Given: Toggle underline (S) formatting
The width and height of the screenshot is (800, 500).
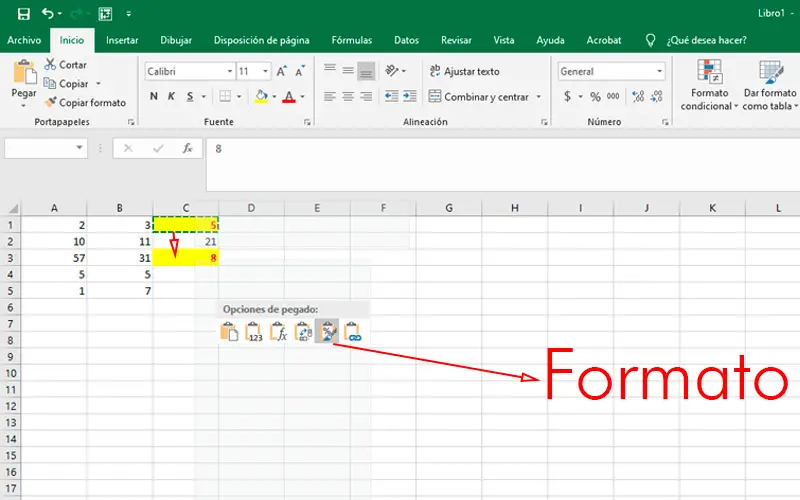Looking at the screenshot, I should tap(190, 96).
